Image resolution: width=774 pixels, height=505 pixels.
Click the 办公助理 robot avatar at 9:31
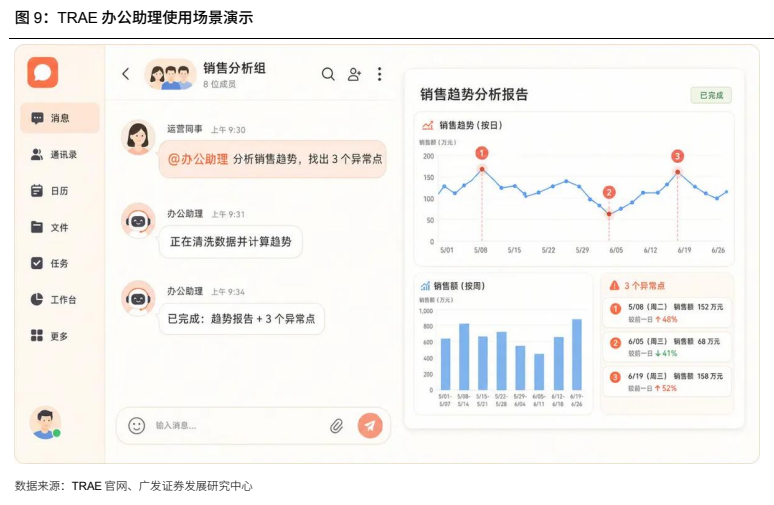[x=138, y=220]
